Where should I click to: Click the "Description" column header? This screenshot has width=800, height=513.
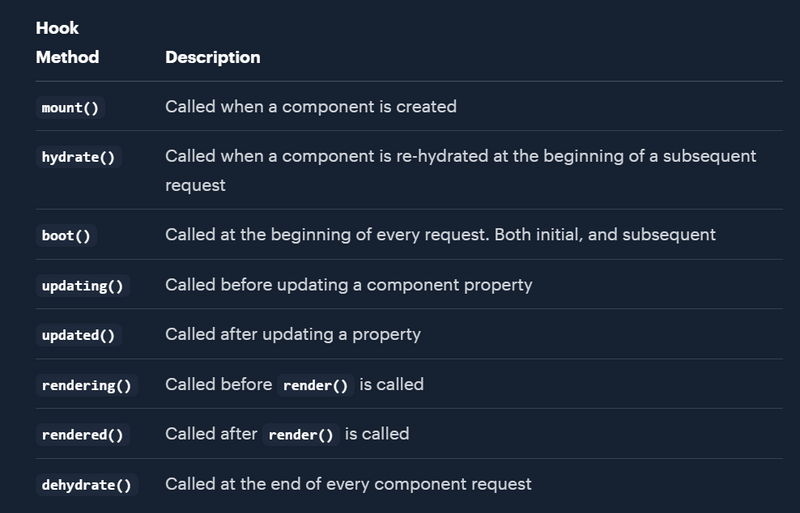click(212, 57)
